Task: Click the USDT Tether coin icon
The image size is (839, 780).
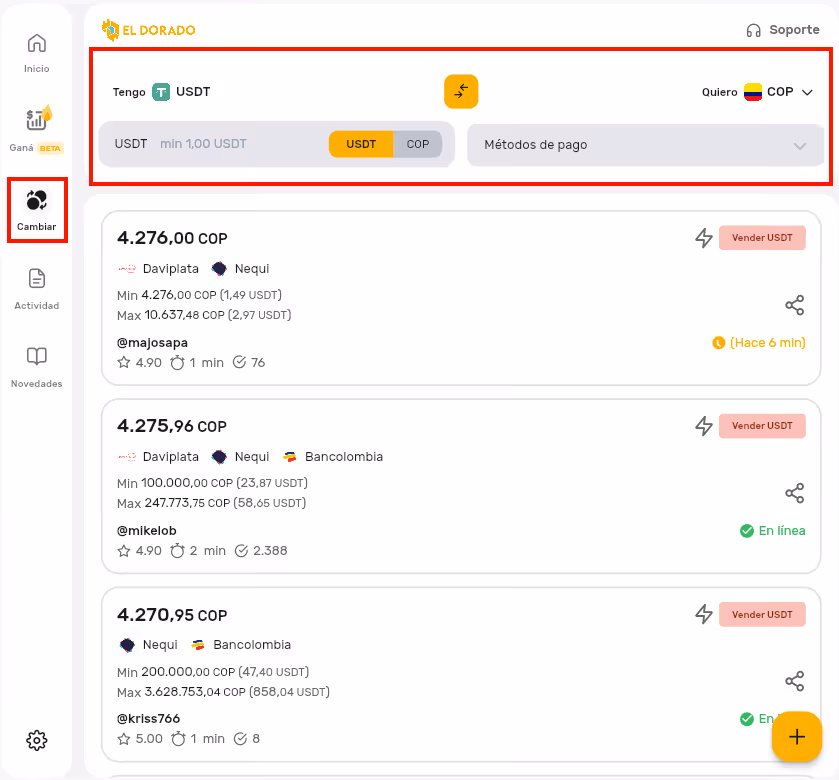Action: point(161,92)
